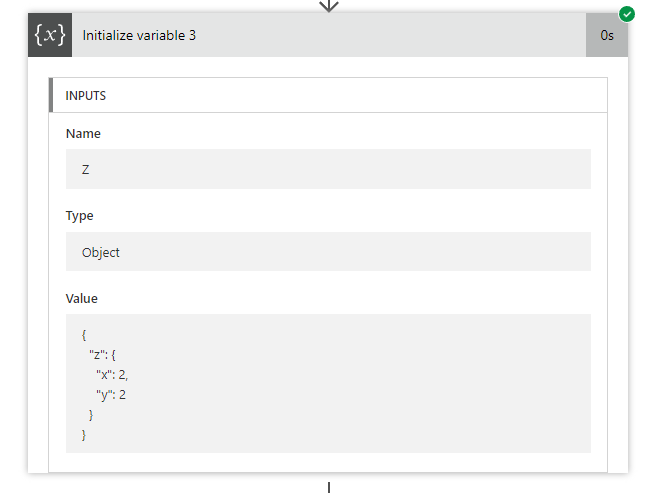
Task: Click the down arrow connector above the card
Action: (328, 5)
